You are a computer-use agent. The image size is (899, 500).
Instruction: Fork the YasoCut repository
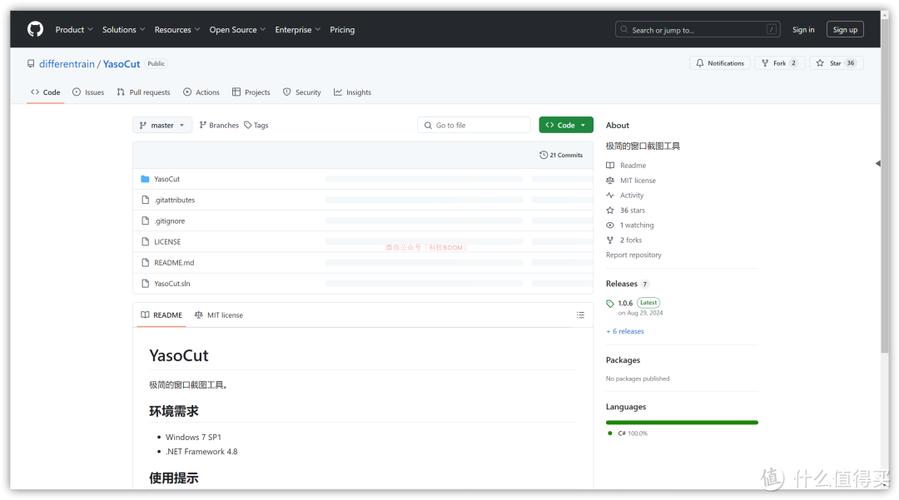(x=778, y=63)
